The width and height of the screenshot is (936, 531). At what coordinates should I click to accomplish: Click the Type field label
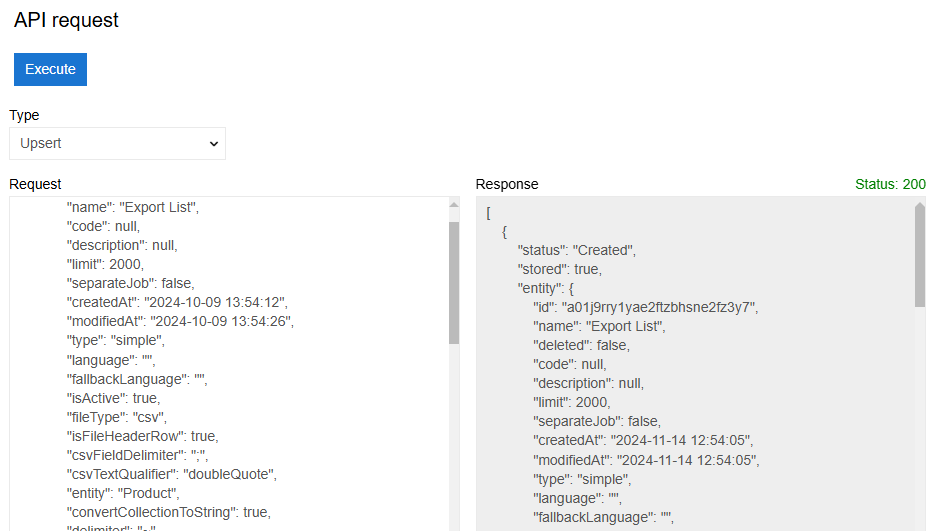tap(24, 115)
